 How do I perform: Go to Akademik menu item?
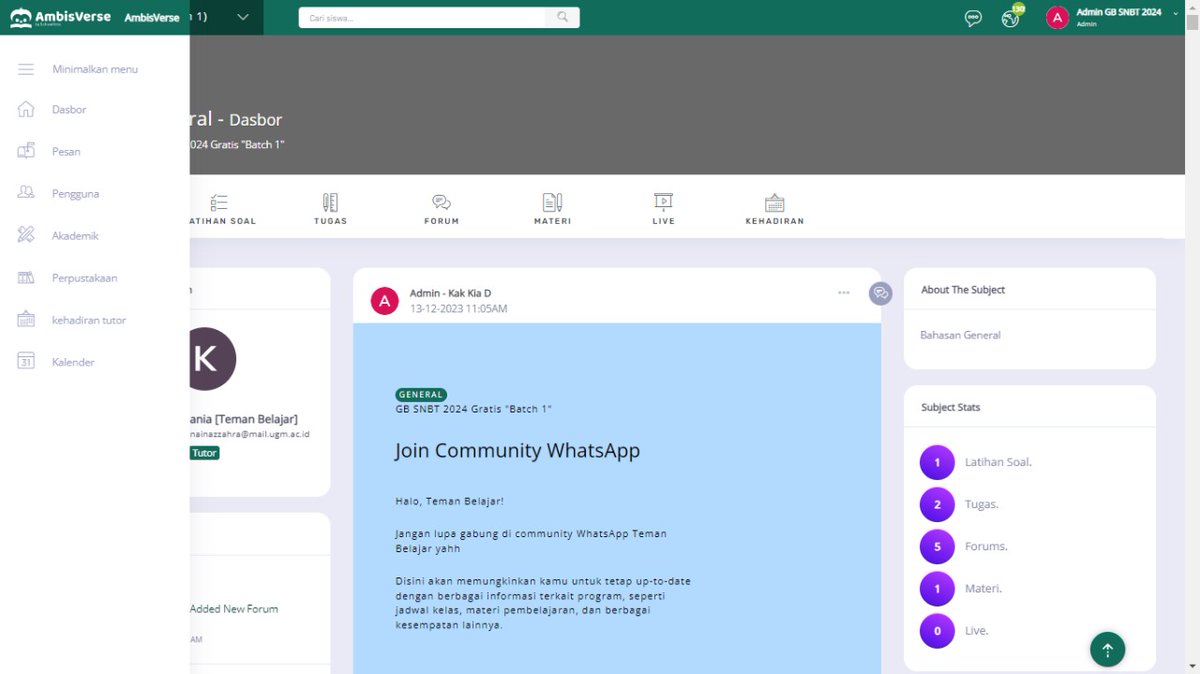75,236
